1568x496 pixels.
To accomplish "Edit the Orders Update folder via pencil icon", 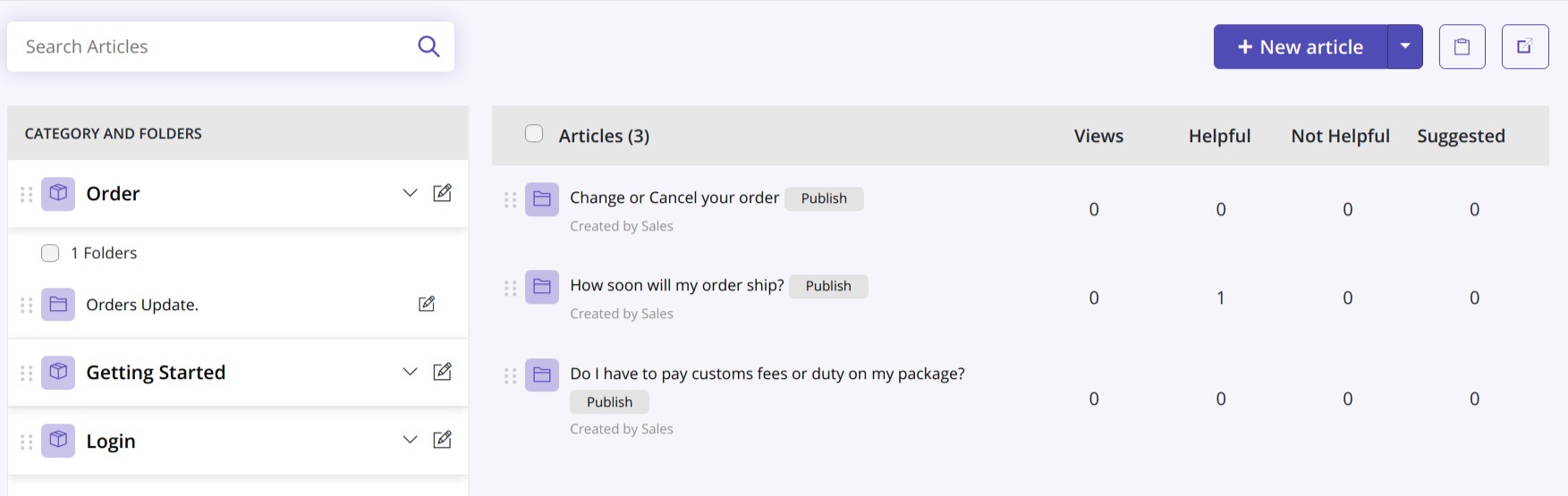I will point(427,304).
